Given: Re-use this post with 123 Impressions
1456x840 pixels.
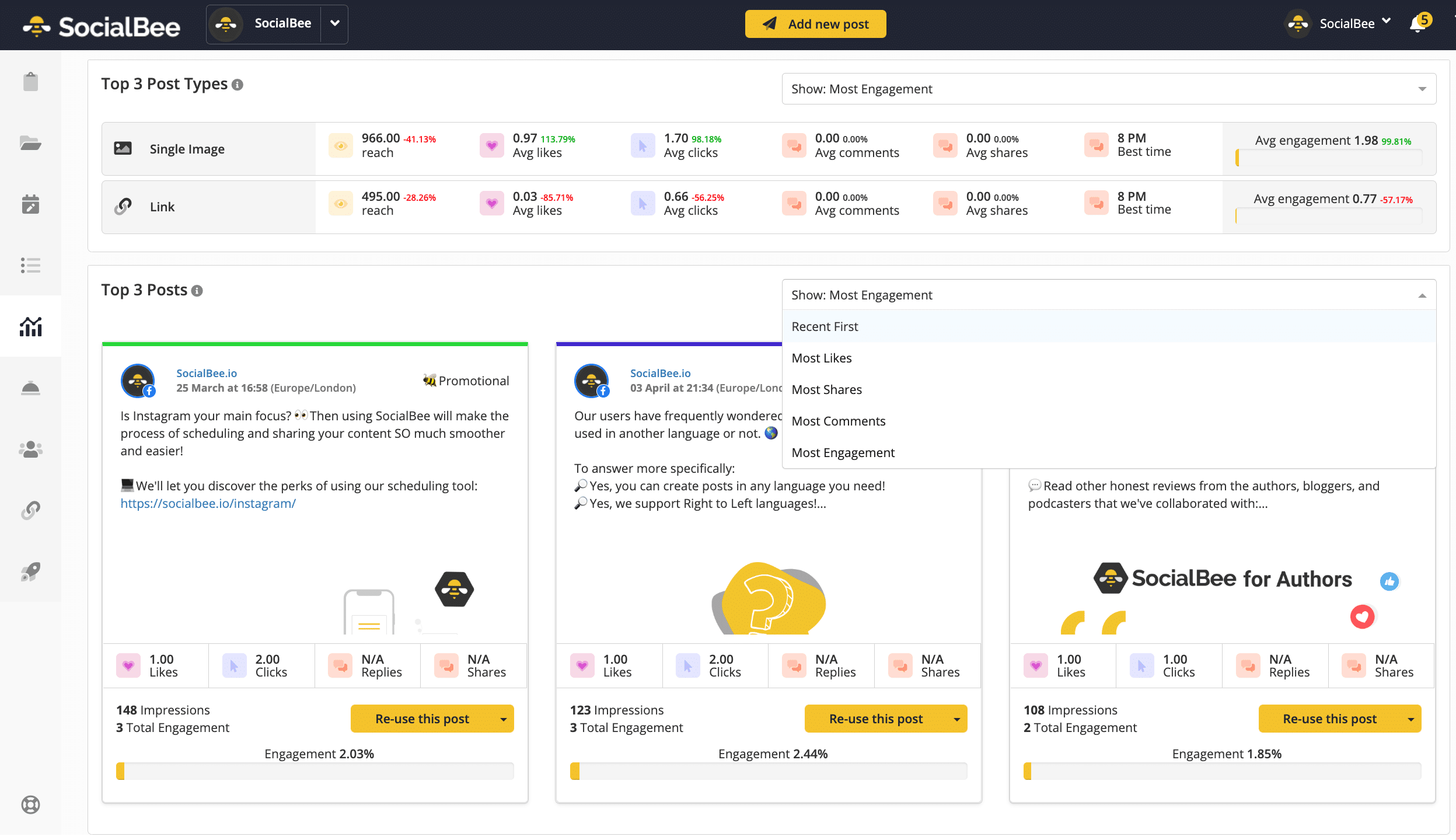Looking at the screenshot, I should 876,719.
